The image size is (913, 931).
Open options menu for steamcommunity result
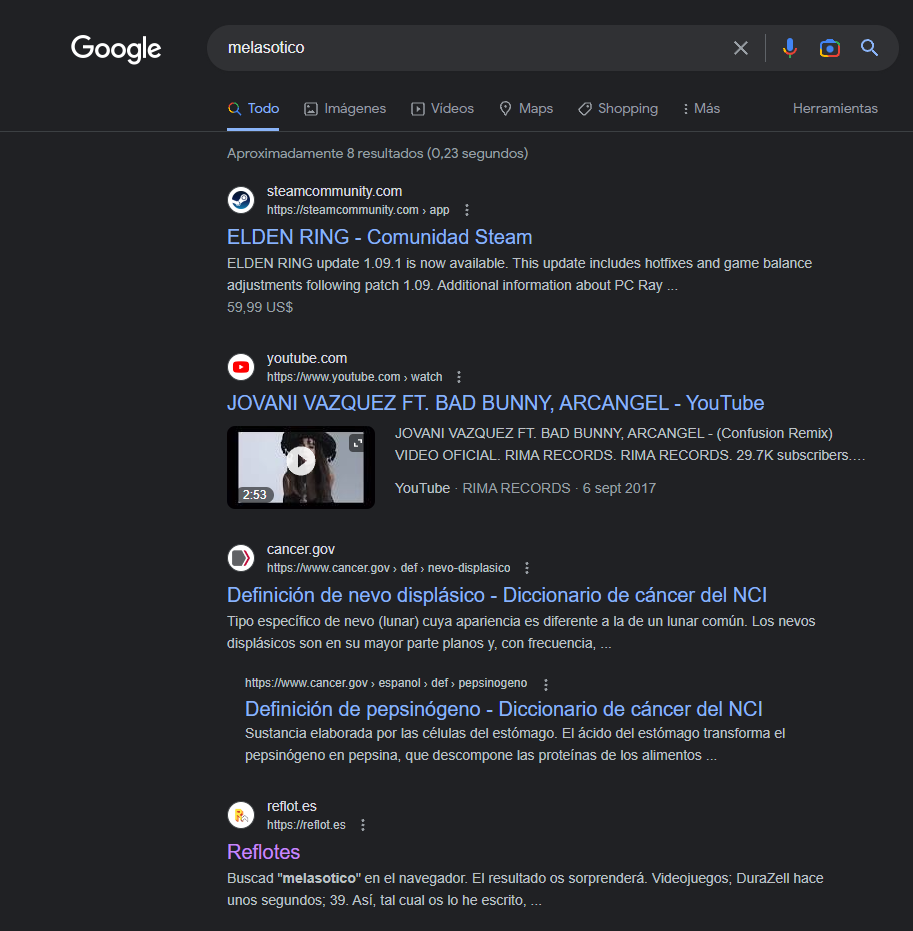467,210
